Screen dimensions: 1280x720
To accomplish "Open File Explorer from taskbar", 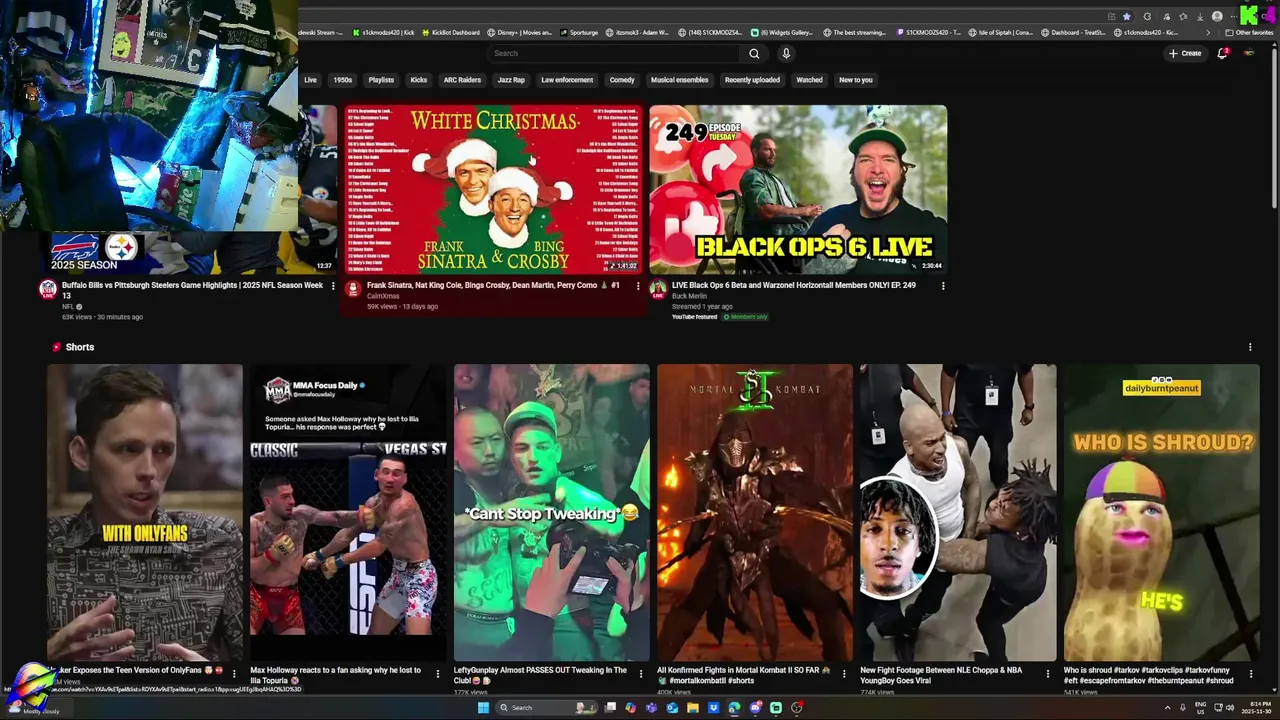I will tap(692, 708).
